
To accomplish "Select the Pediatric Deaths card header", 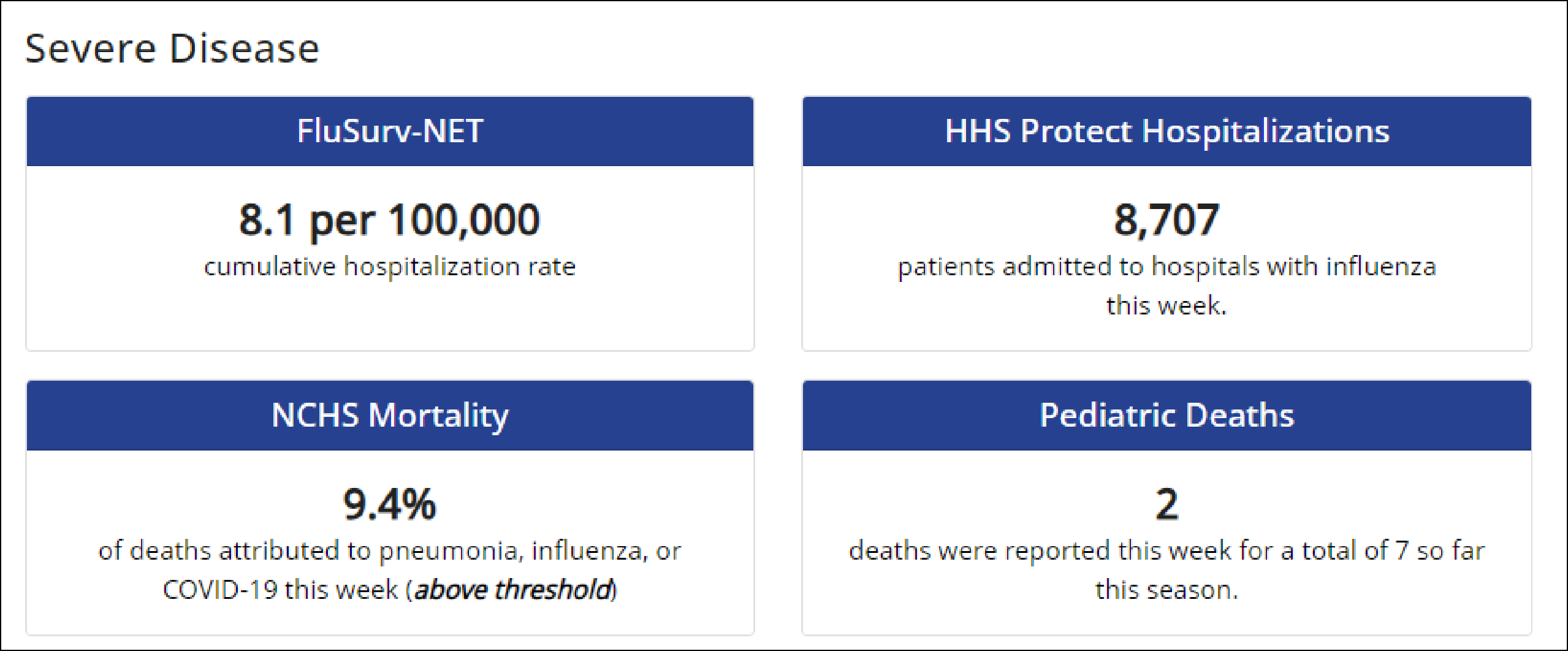I will pos(1166,416).
